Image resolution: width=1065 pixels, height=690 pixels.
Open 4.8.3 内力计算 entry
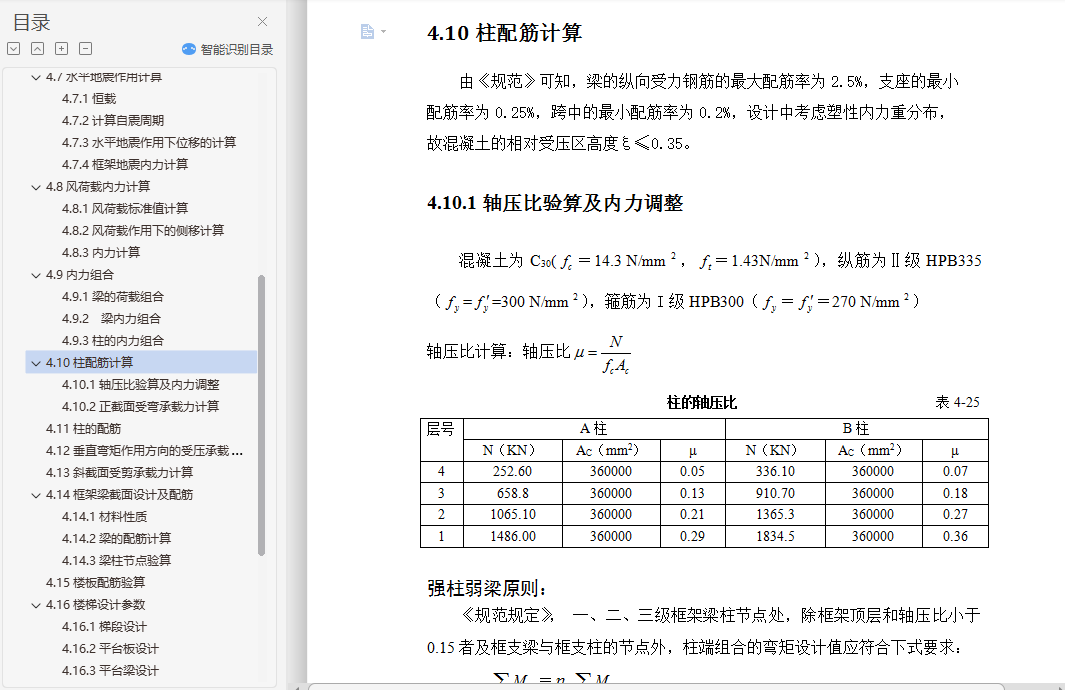coord(101,253)
